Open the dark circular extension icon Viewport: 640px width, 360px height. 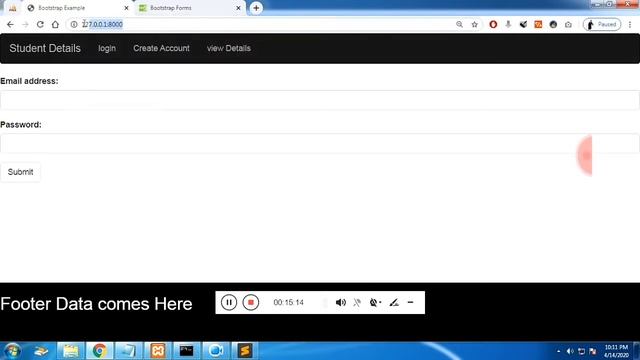pyautogui.click(x=553, y=24)
